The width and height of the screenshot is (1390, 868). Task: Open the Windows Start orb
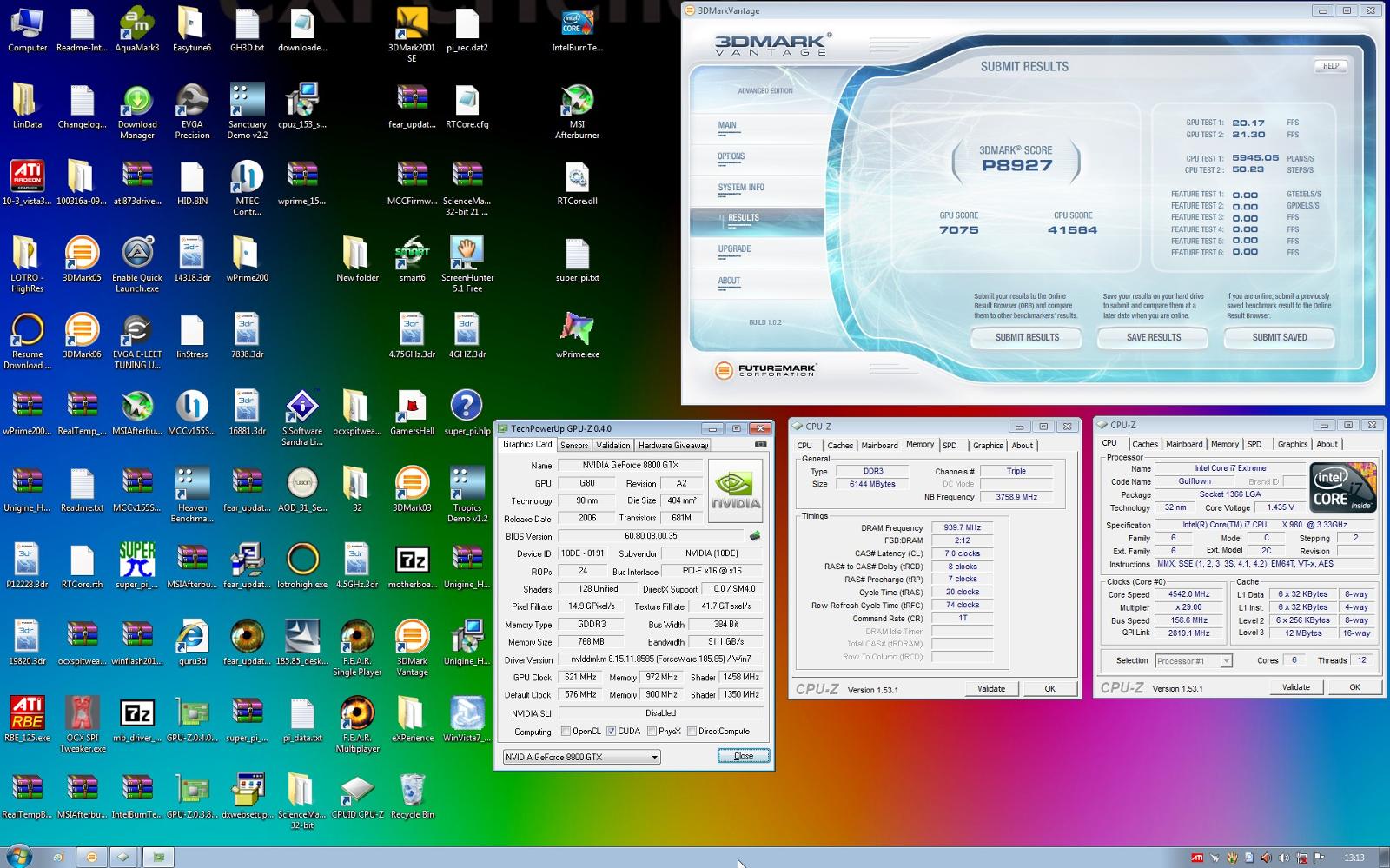point(18,856)
